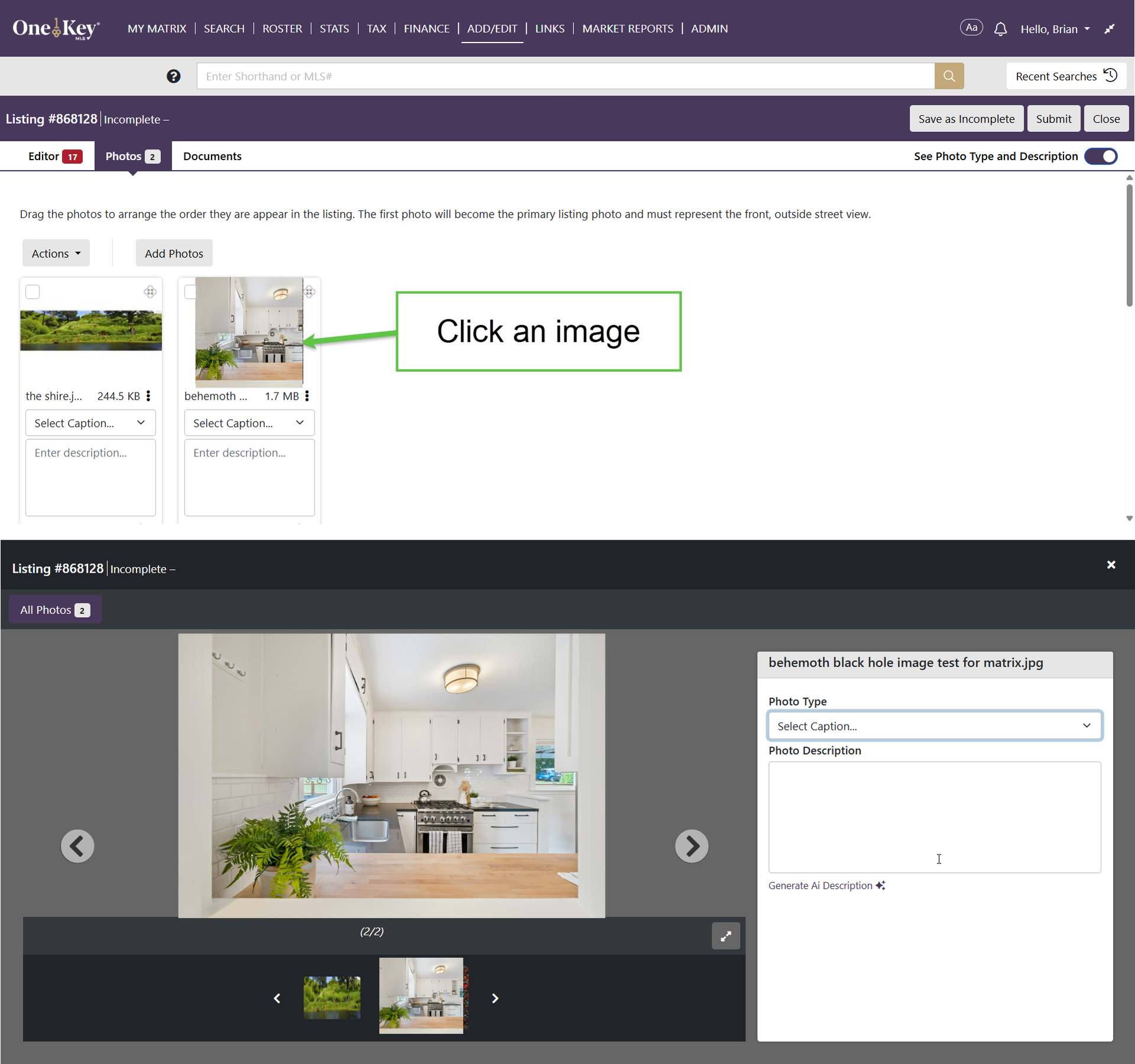This screenshot has height=1064, width=1135.
Task: Open the MARKET REPORTS menu
Action: tap(627, 28)
